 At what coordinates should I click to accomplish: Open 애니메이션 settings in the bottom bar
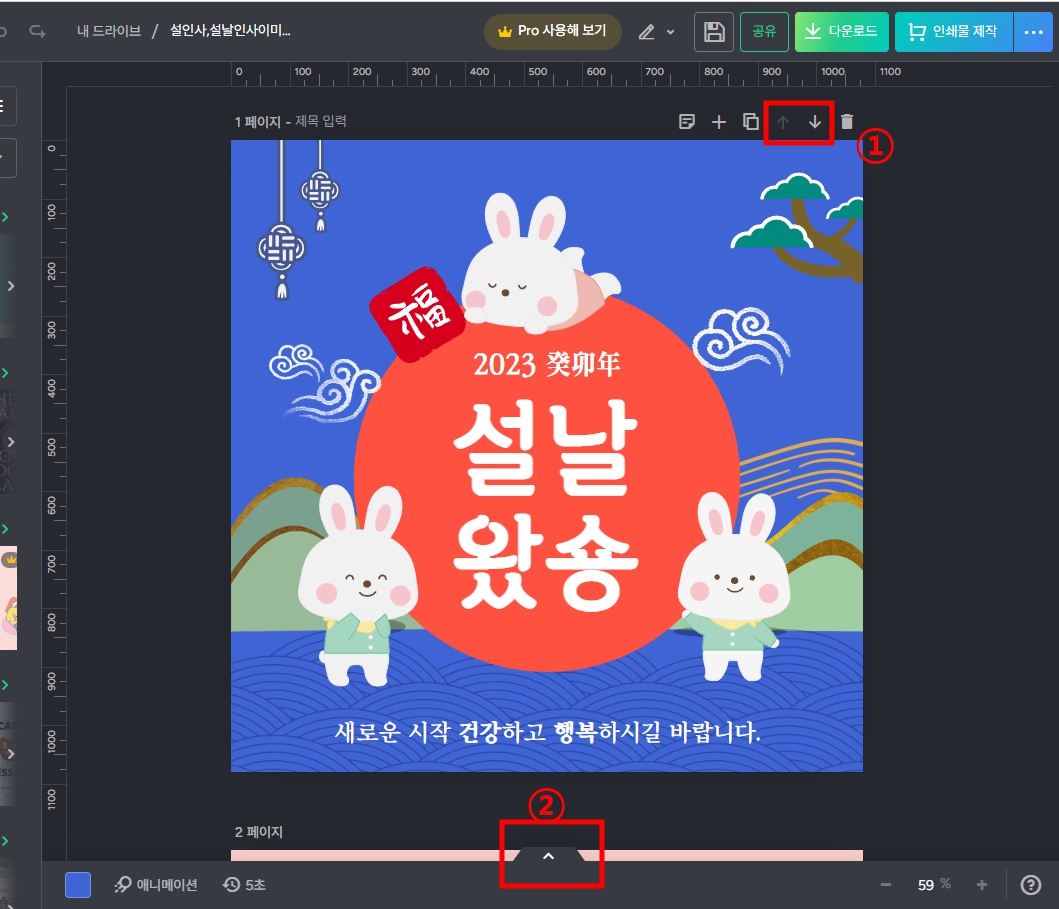coord(156,884)
